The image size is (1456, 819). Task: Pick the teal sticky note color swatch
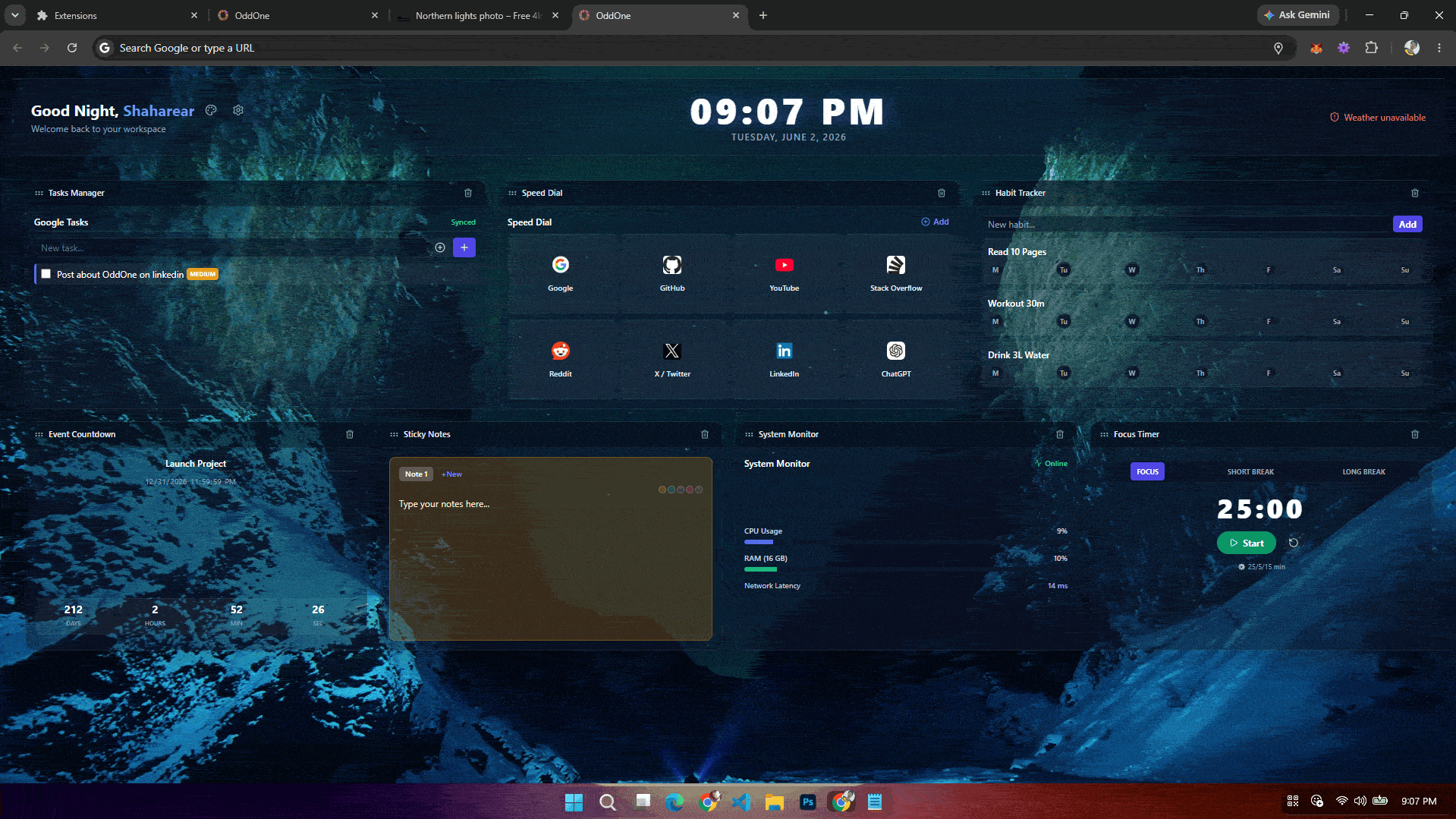click(x=671, y=490)
